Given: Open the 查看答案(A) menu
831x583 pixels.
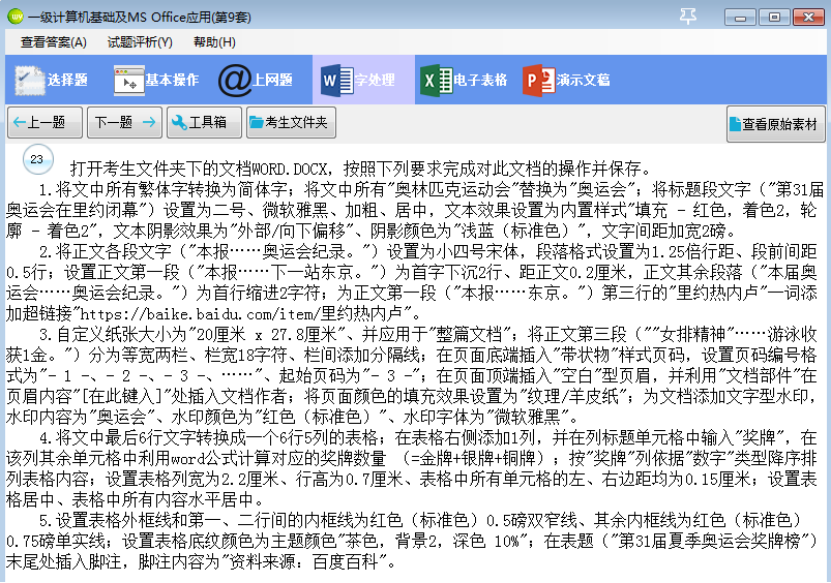Looking at the screenshot, I should click(54, 42).
